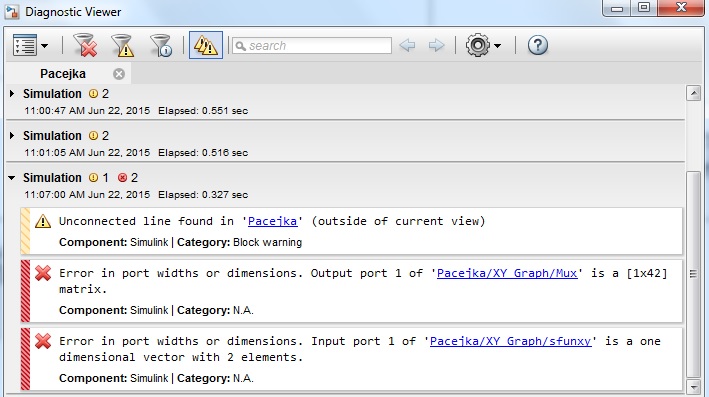This screenshot has height=397, width=709.
Task: Open dropdown arrow beside settings gear
Action: tap(497, 46)
